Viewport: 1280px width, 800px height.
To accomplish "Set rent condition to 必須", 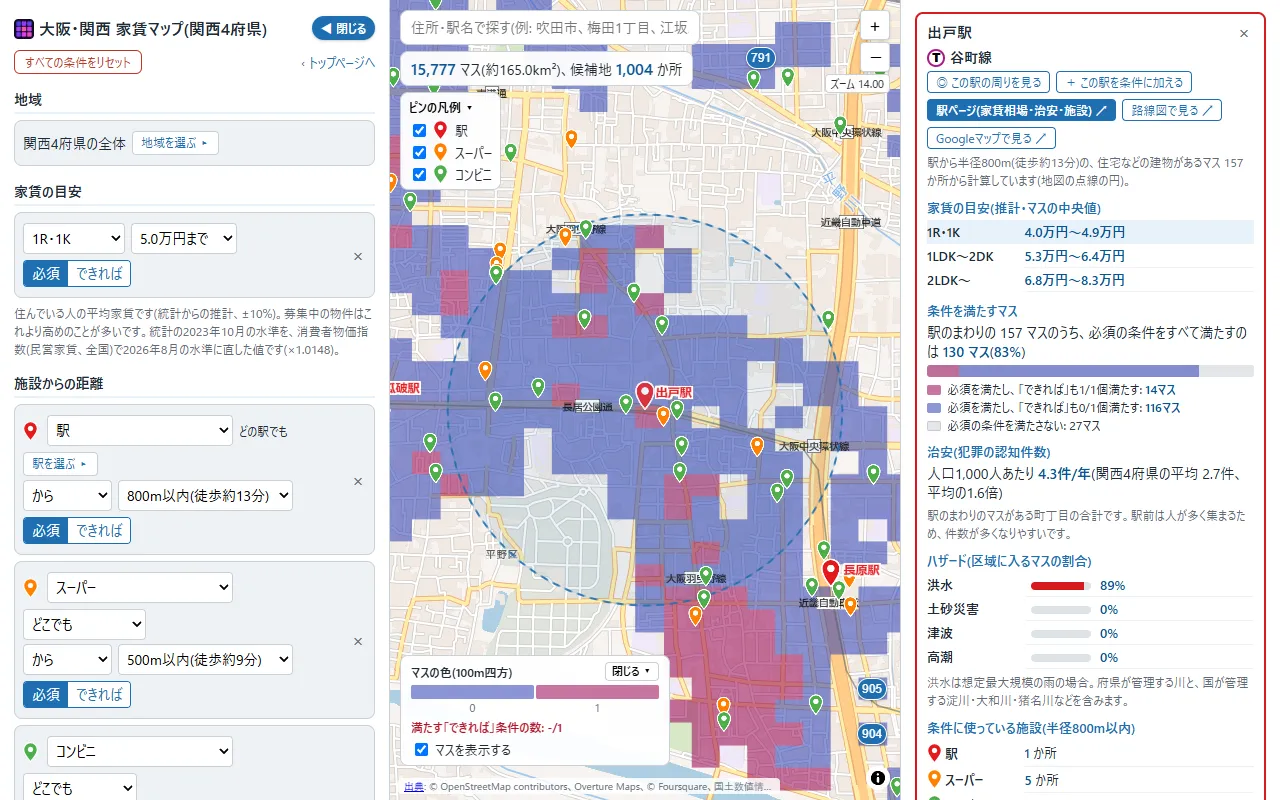I will [x=46, y=273].
